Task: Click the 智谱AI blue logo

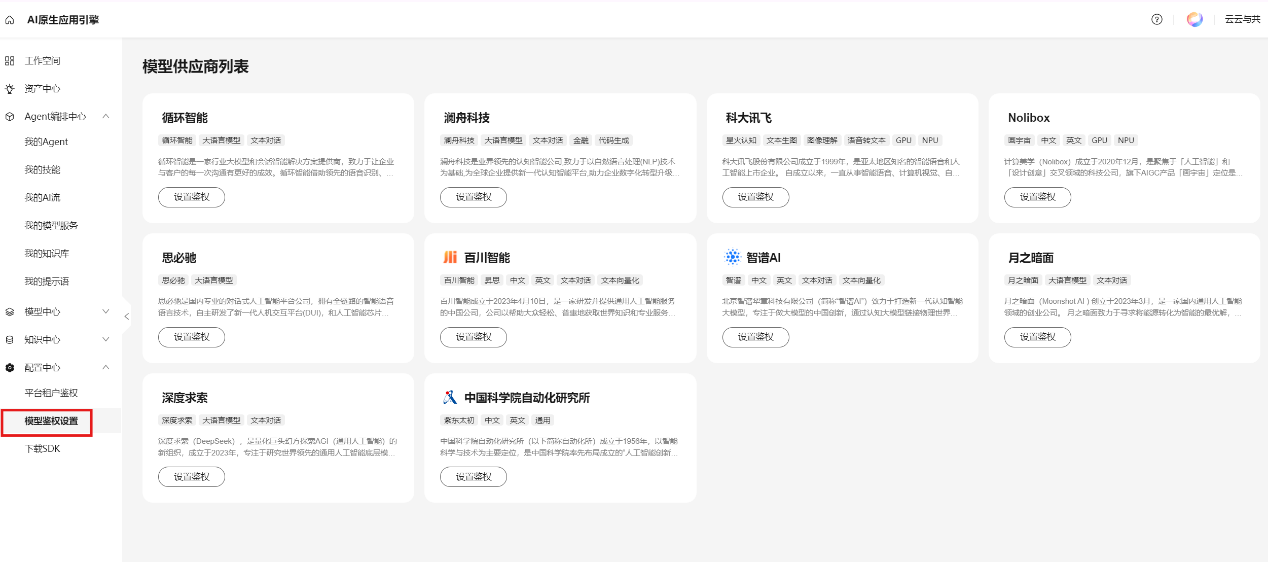Action: pyautogui.click(x=732, y=258)
